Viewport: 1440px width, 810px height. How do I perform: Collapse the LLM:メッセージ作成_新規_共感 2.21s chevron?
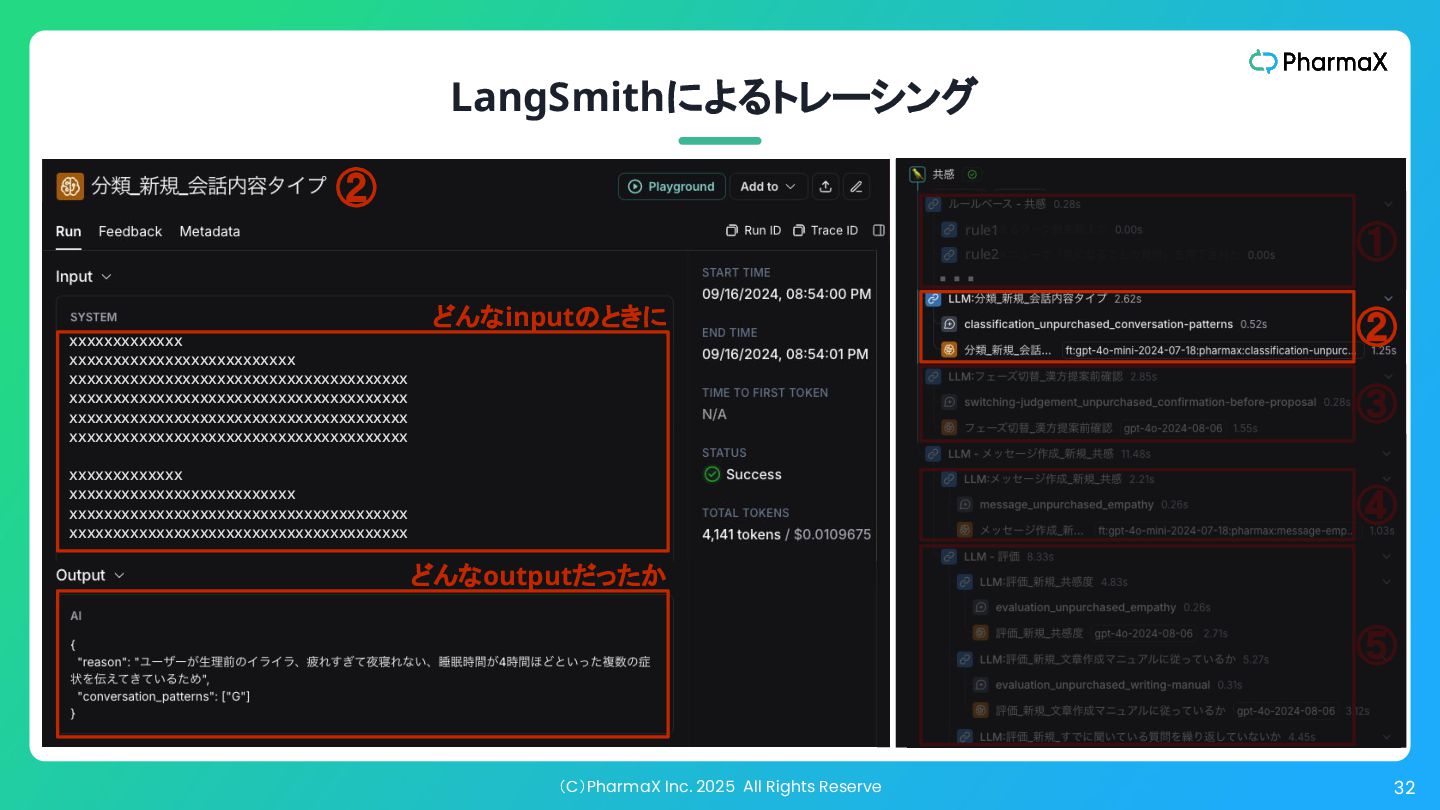(x=1388, y=480)
